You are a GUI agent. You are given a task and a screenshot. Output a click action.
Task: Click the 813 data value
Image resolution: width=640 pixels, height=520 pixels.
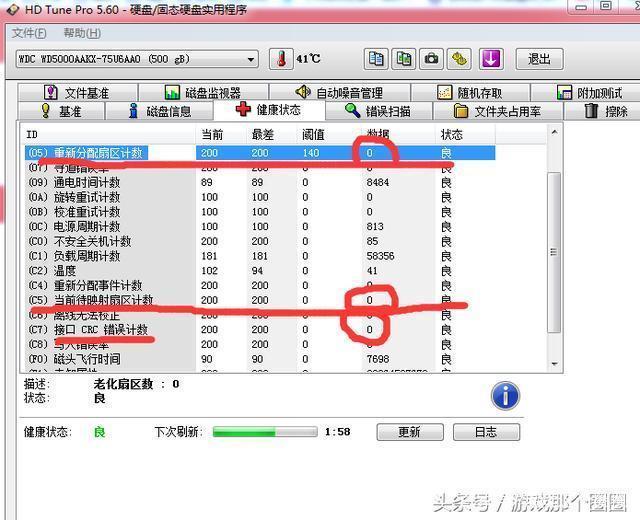tap(375, 227)
